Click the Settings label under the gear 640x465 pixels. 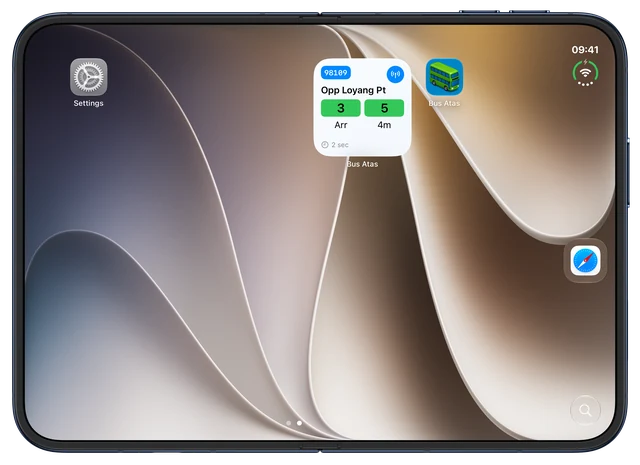click(89, 103)
